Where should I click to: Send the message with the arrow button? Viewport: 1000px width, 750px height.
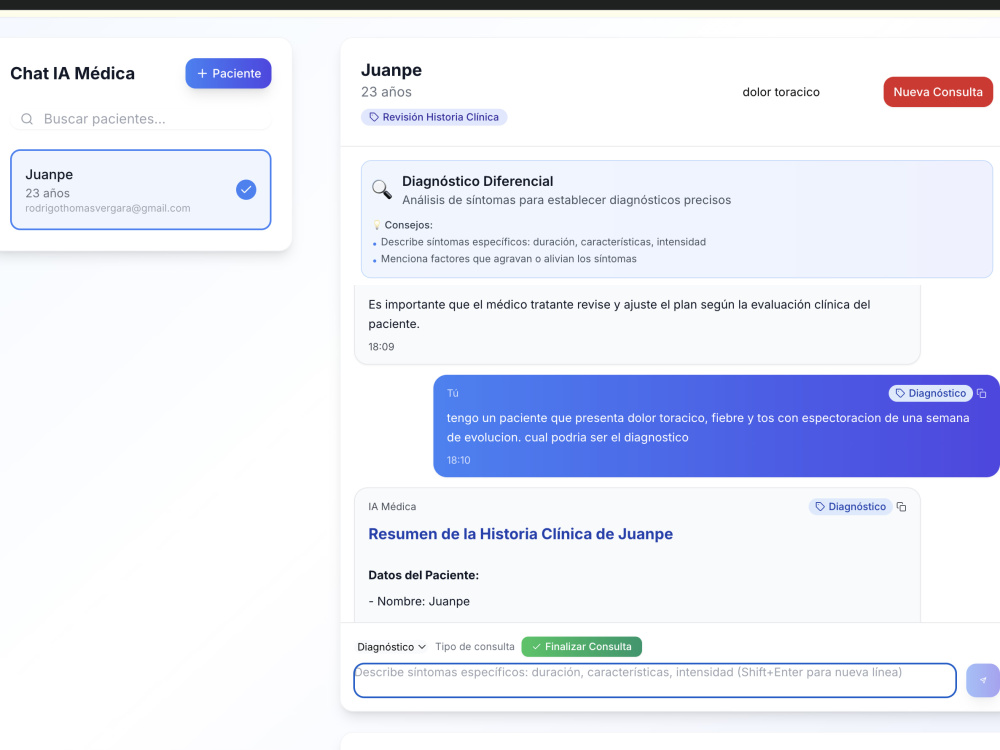point(983,680)
